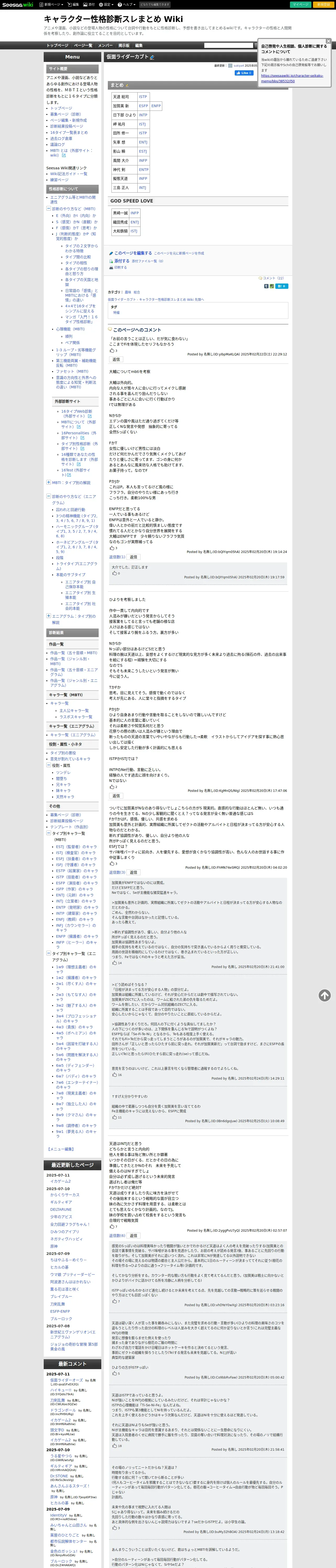Screen dimensions: 336x1568
Task: Open 仮面ライダーオーズ in latest comments
Action: 66,1380
